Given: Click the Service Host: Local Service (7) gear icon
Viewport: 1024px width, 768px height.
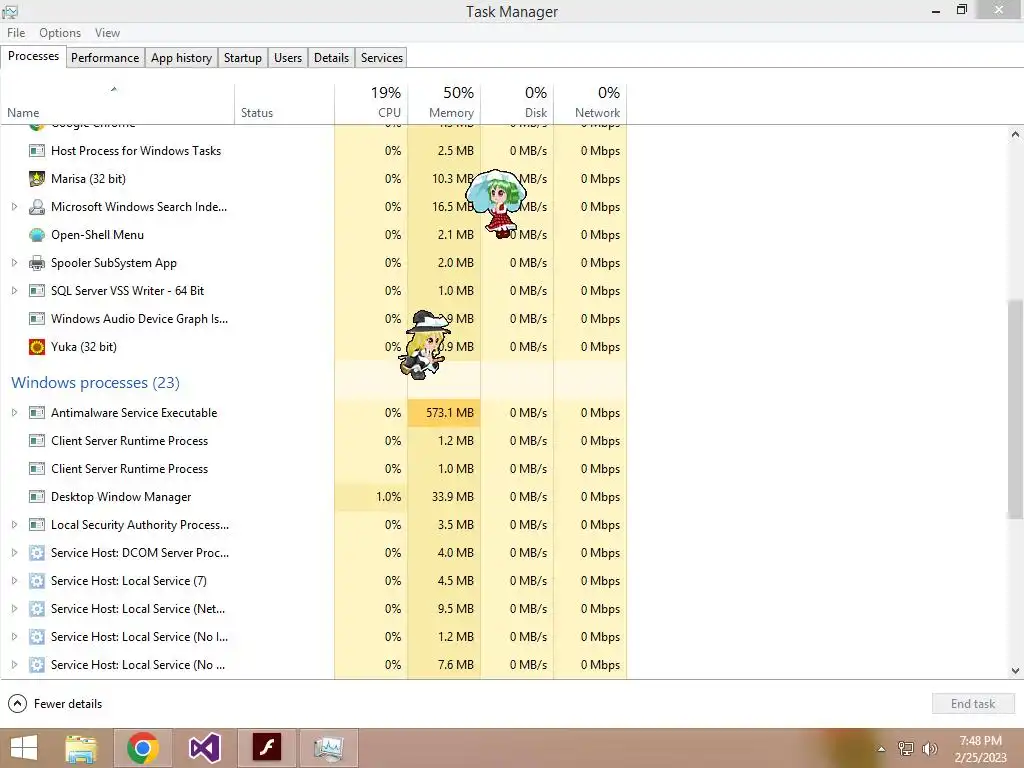Looking at the screenshot, I should (x=37, y=581).
